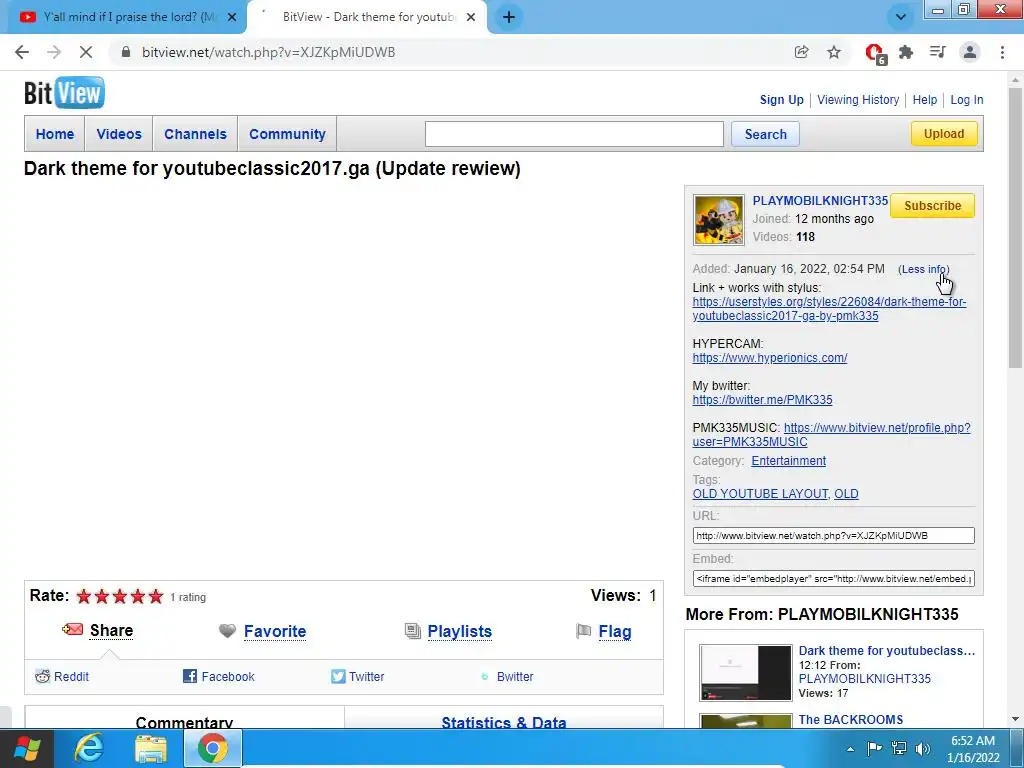Click the Search button
Image resolution: width=1024 pixels, height=768 pixels.
pyautogui.click(x=765, y=134)
